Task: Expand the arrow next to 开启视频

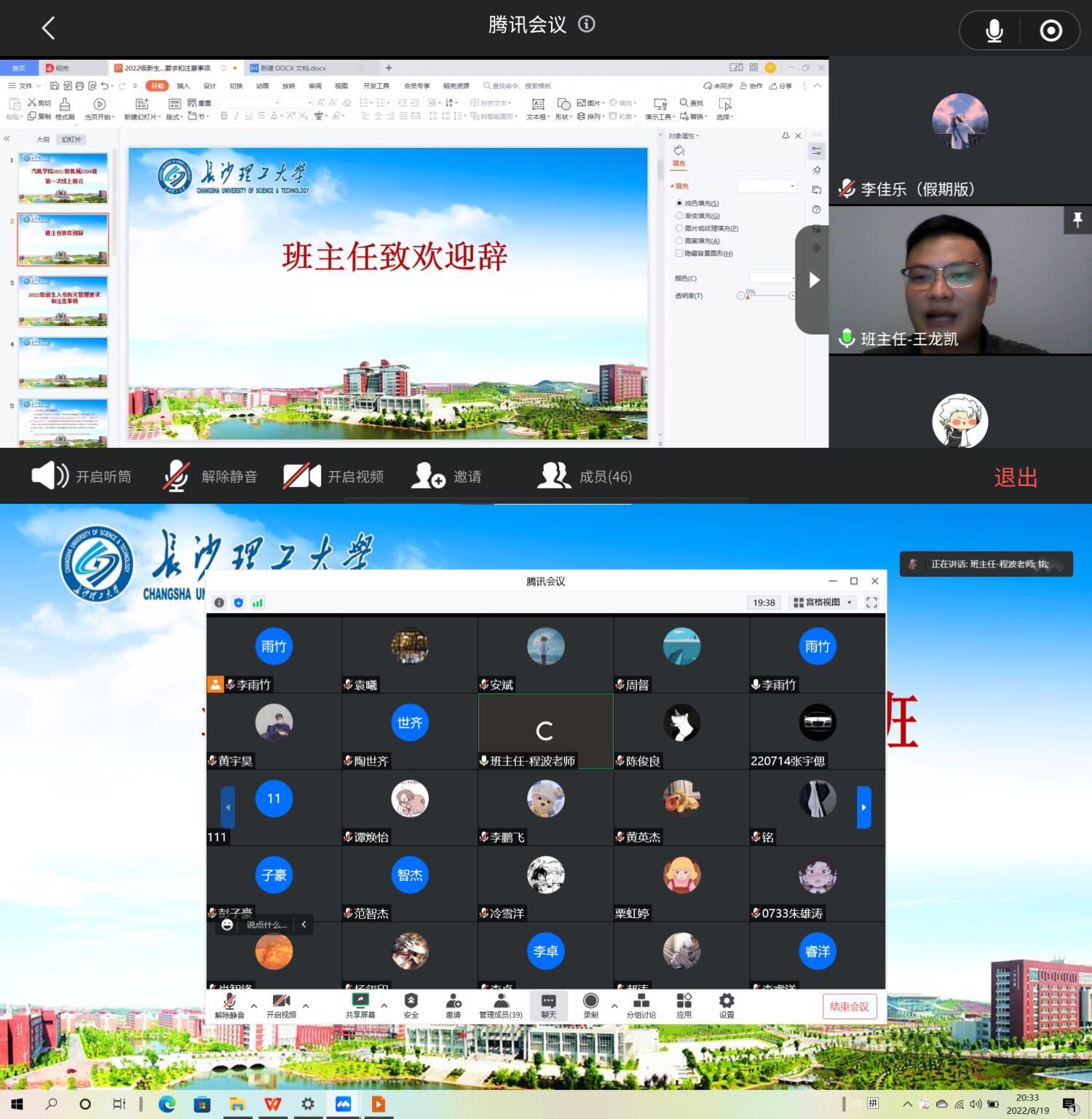Action: 306,1005
